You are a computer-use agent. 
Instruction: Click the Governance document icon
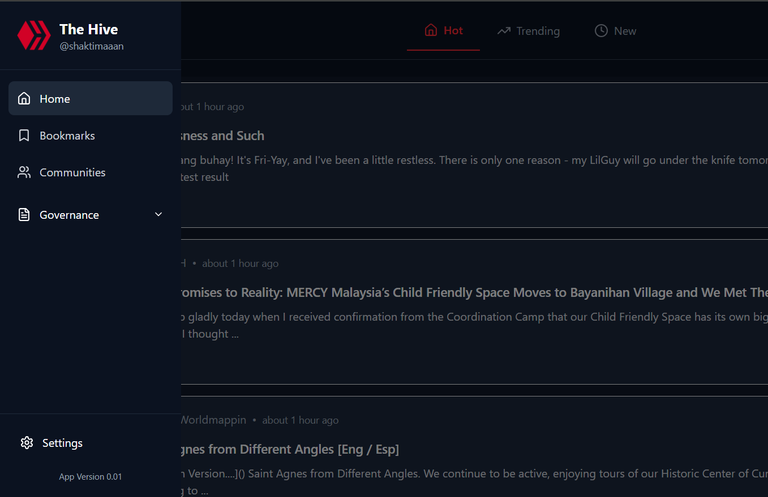tap(25, 215)
